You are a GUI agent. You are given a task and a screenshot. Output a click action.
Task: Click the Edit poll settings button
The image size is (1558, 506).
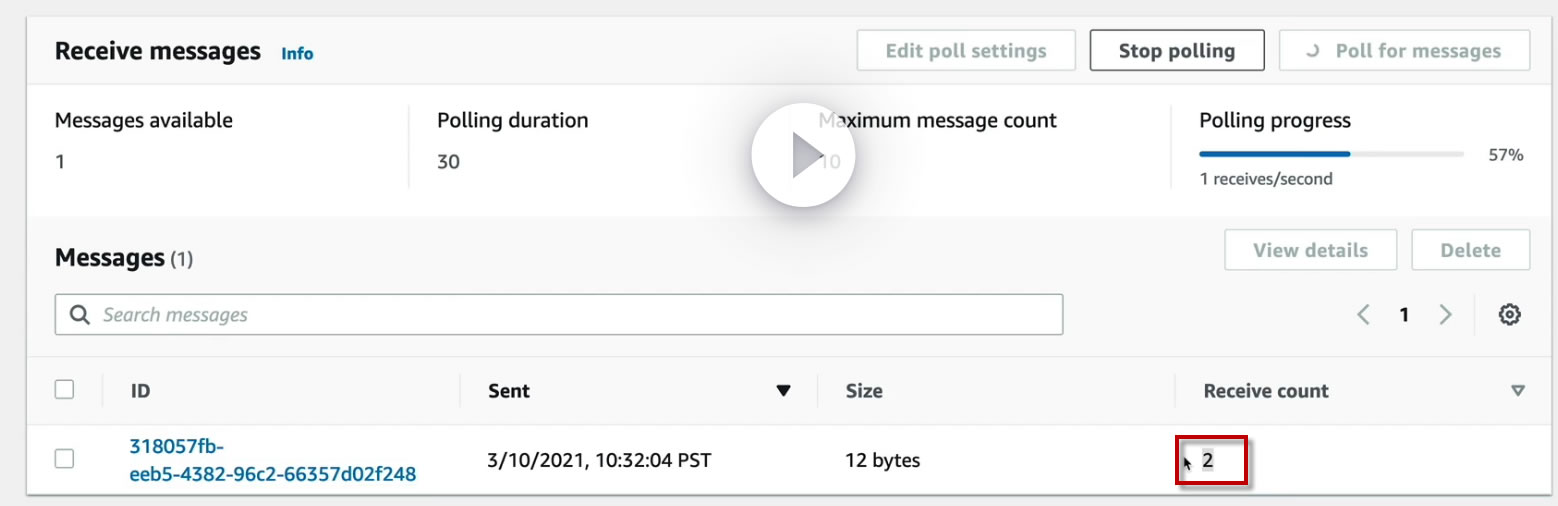tap(965, 51)
